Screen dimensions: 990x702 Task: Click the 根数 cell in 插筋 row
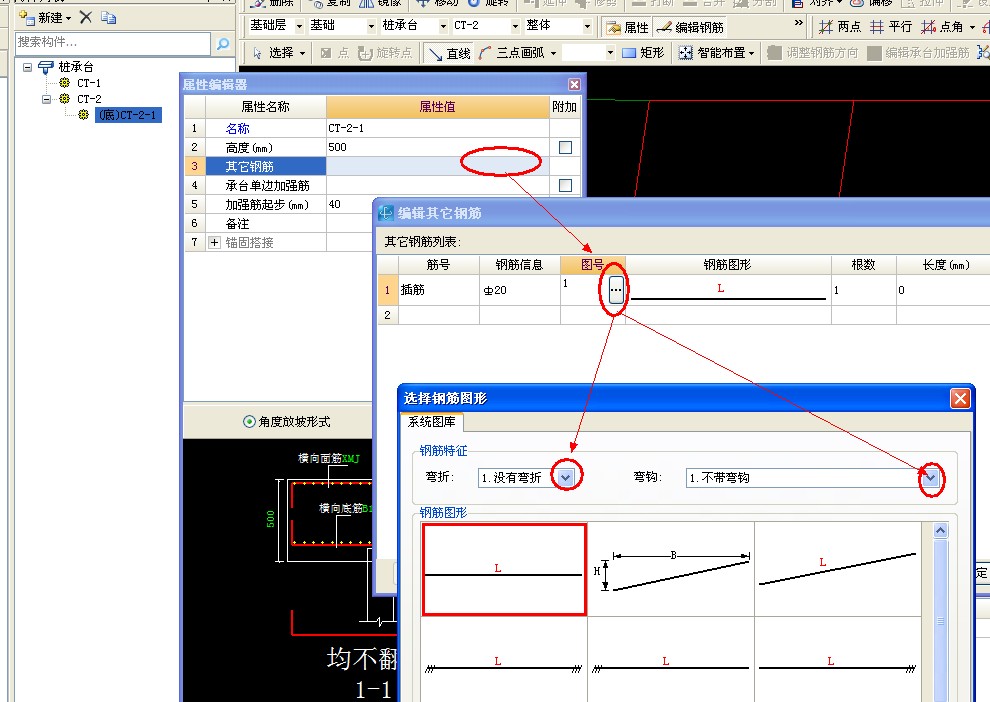(x=863, y=290)
